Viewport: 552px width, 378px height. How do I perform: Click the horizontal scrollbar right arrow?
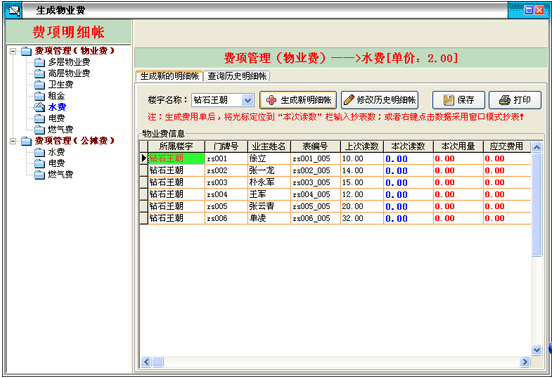click(x=525, y=362)
